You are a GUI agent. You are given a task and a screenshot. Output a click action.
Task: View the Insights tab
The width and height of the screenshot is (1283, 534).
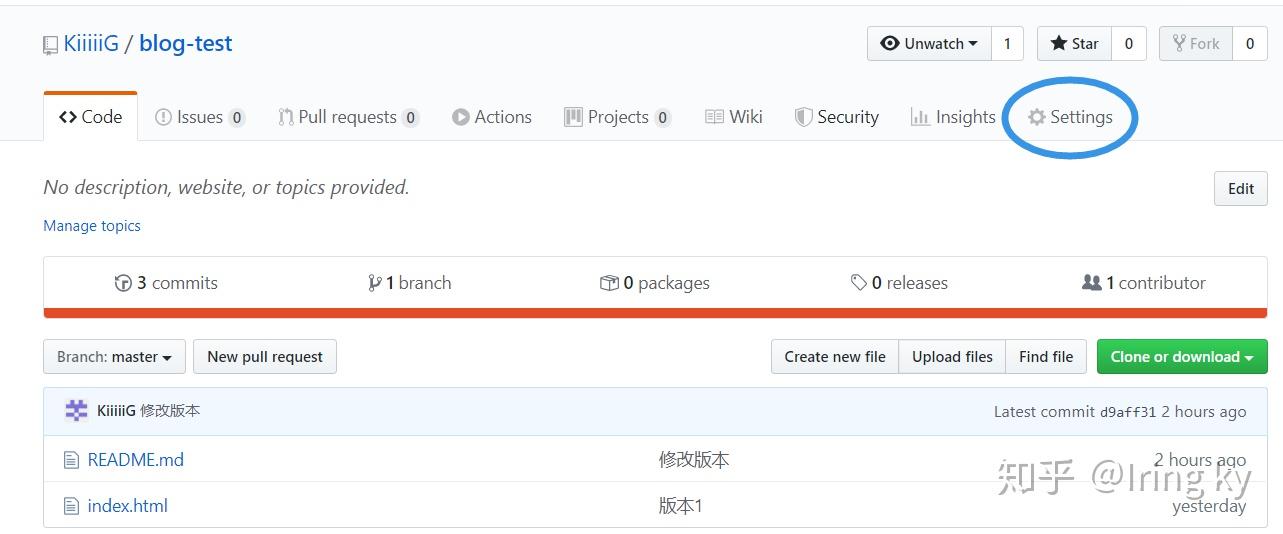(x=953, y=117)
